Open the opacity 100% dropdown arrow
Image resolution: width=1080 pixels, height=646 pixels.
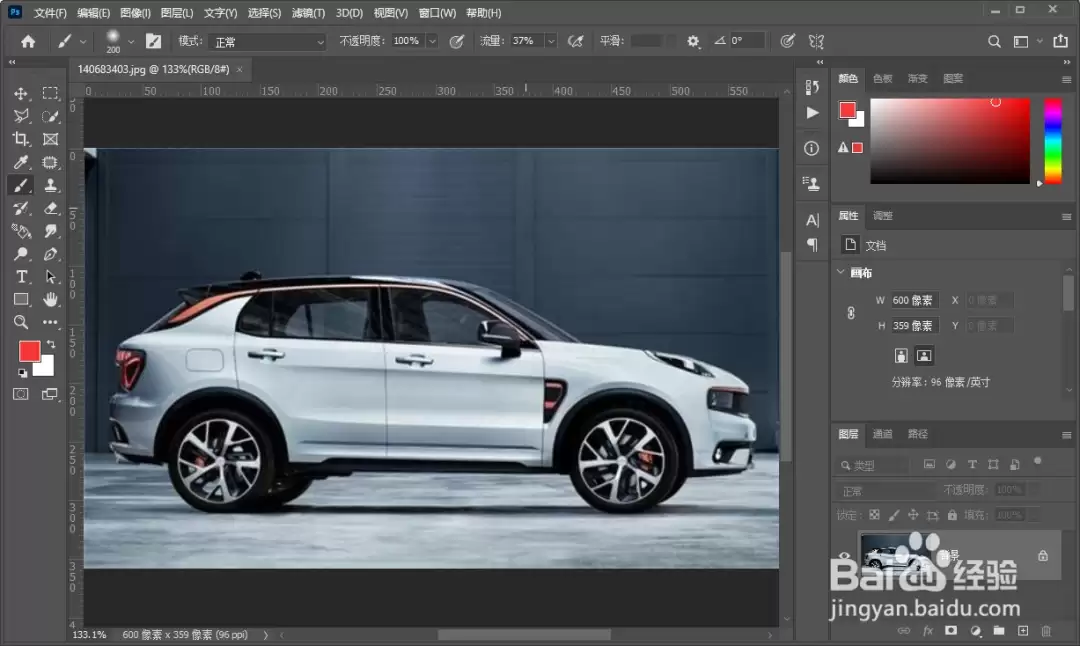click(x=432, y=41)
